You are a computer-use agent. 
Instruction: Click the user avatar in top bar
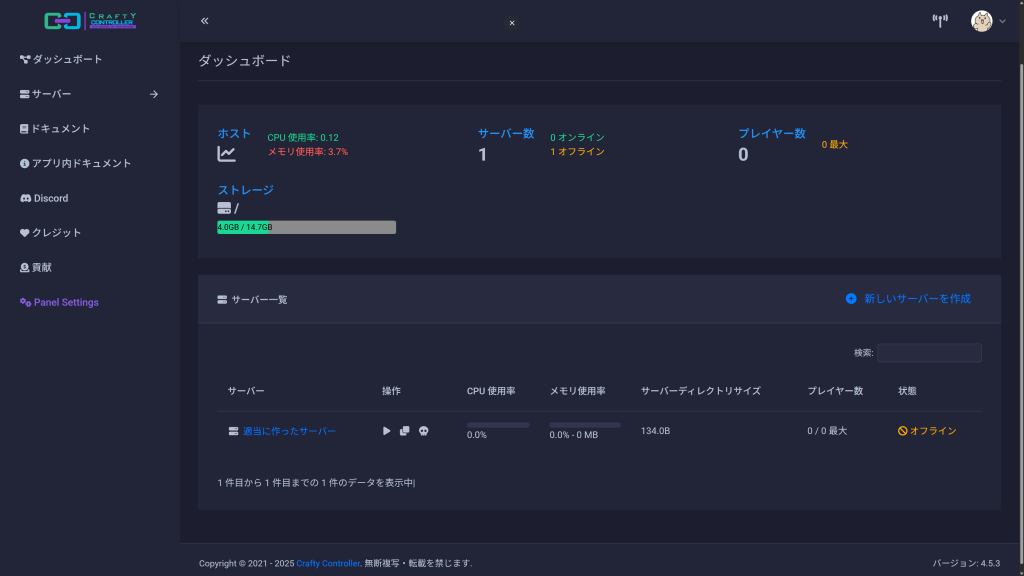coord(982,21)
